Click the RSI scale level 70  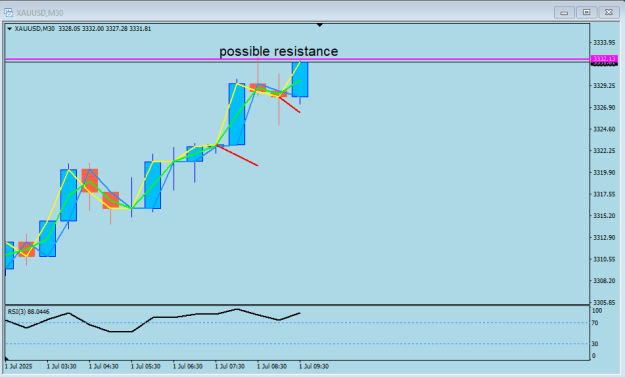point(595,323)
